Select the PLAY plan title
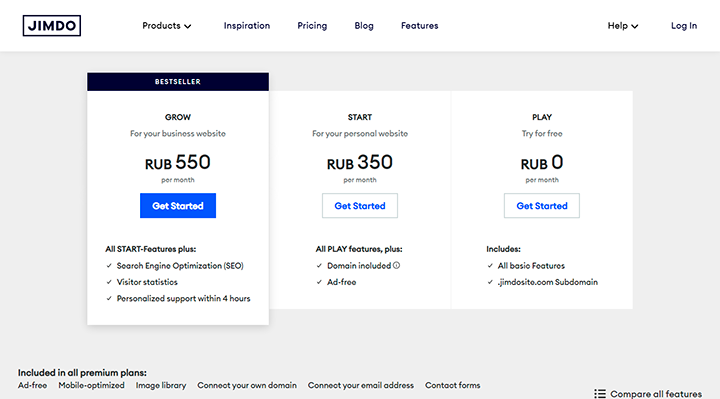 [x=542, y=117]
